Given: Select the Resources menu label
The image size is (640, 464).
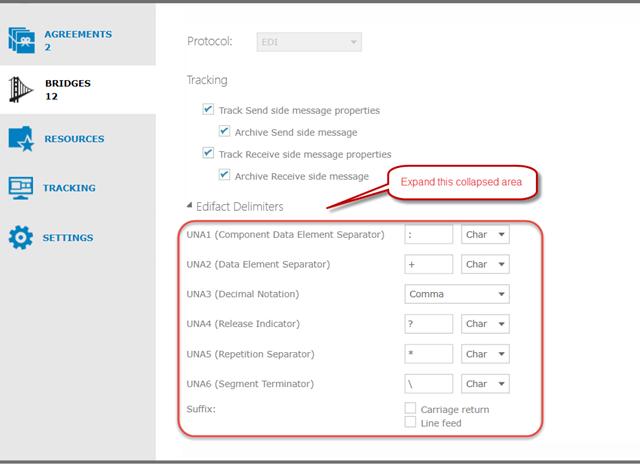Looking at the screenshot, I should (74, 139).
